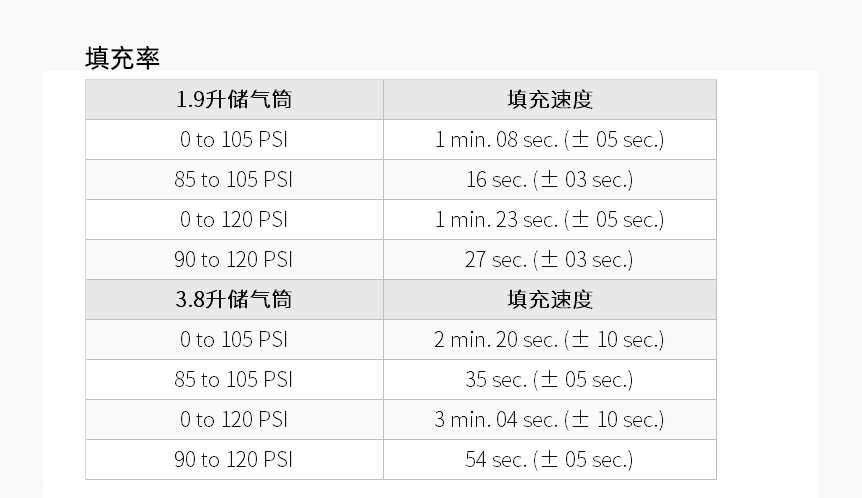Select the 1.9升储气筒 header cell
The image size is (862, 498).
[x=234, y=99]
